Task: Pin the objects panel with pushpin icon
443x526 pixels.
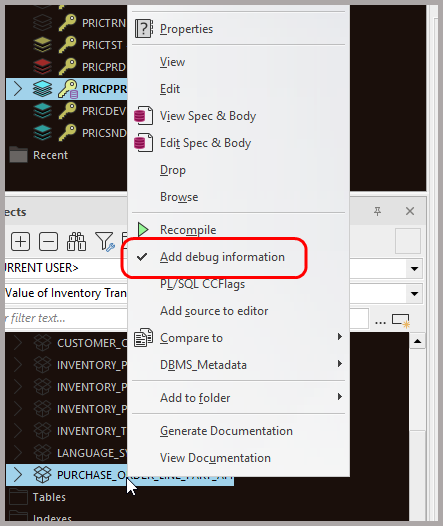Action: [x=378, y=211]
